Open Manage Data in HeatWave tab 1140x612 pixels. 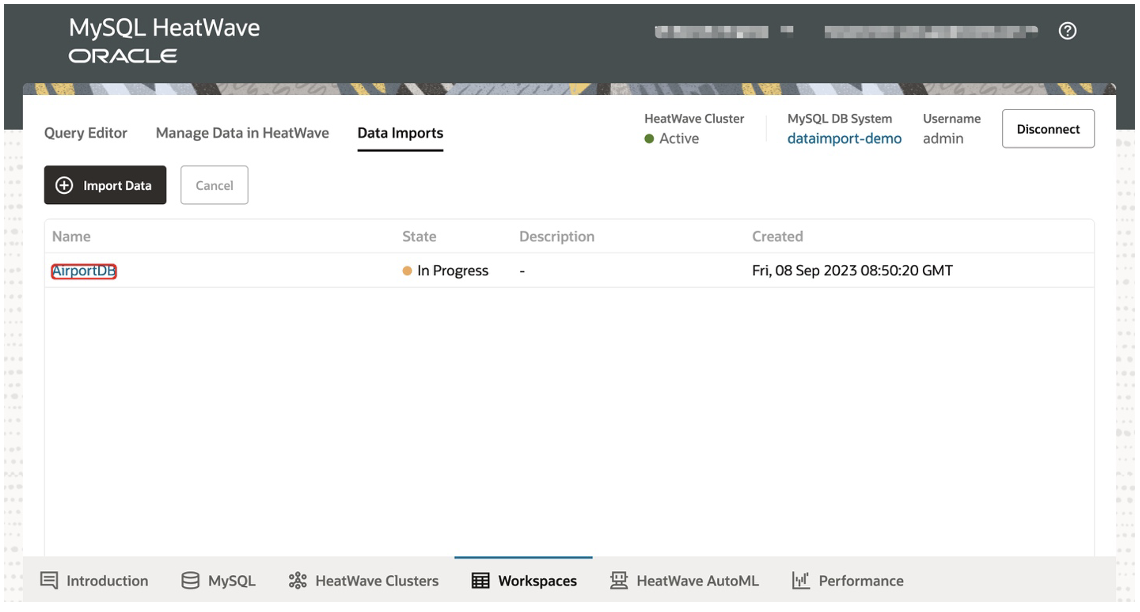tap(241, 132)
